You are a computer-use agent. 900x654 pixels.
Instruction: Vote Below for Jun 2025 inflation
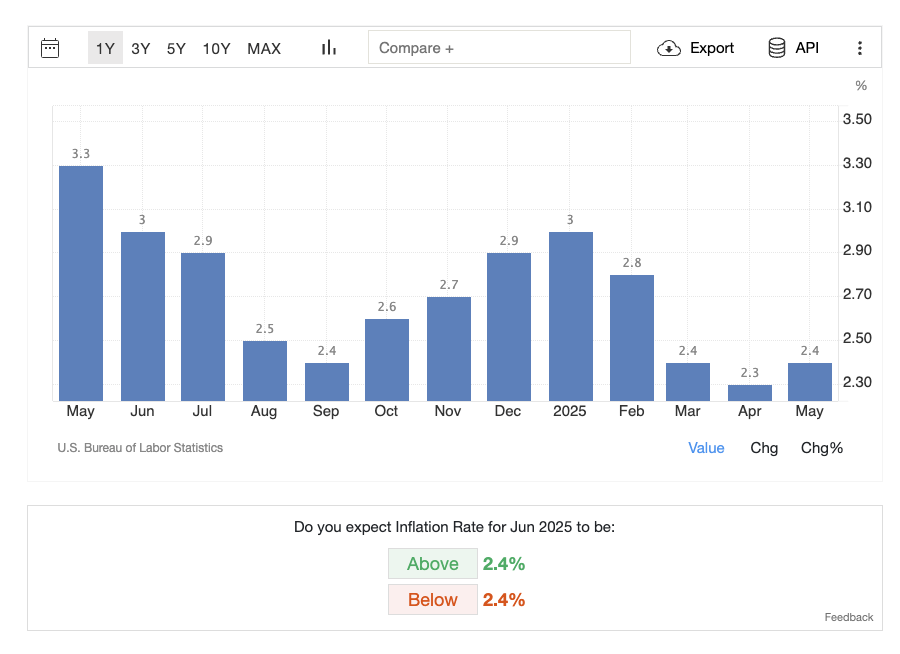tap(433, 600)
